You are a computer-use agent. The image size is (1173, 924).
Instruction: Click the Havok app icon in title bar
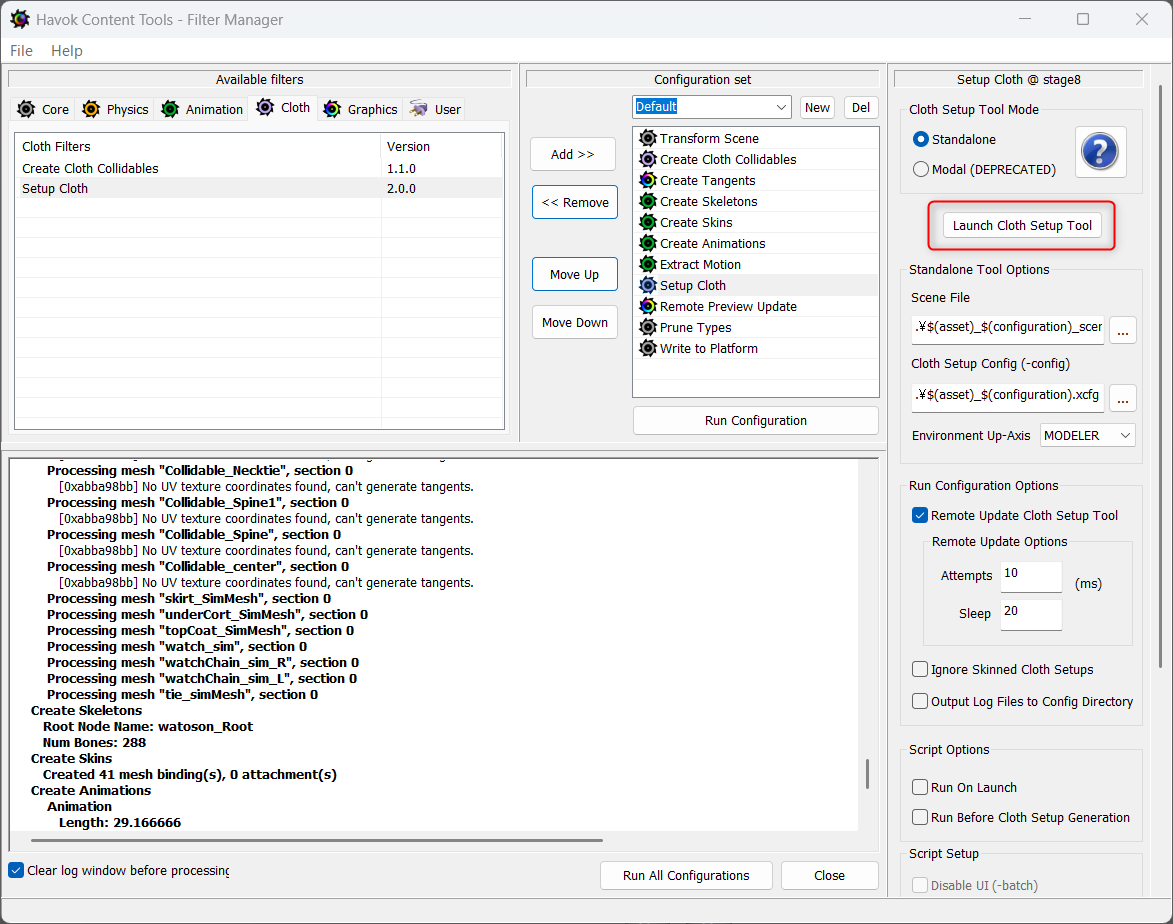(x=20, y=19)
